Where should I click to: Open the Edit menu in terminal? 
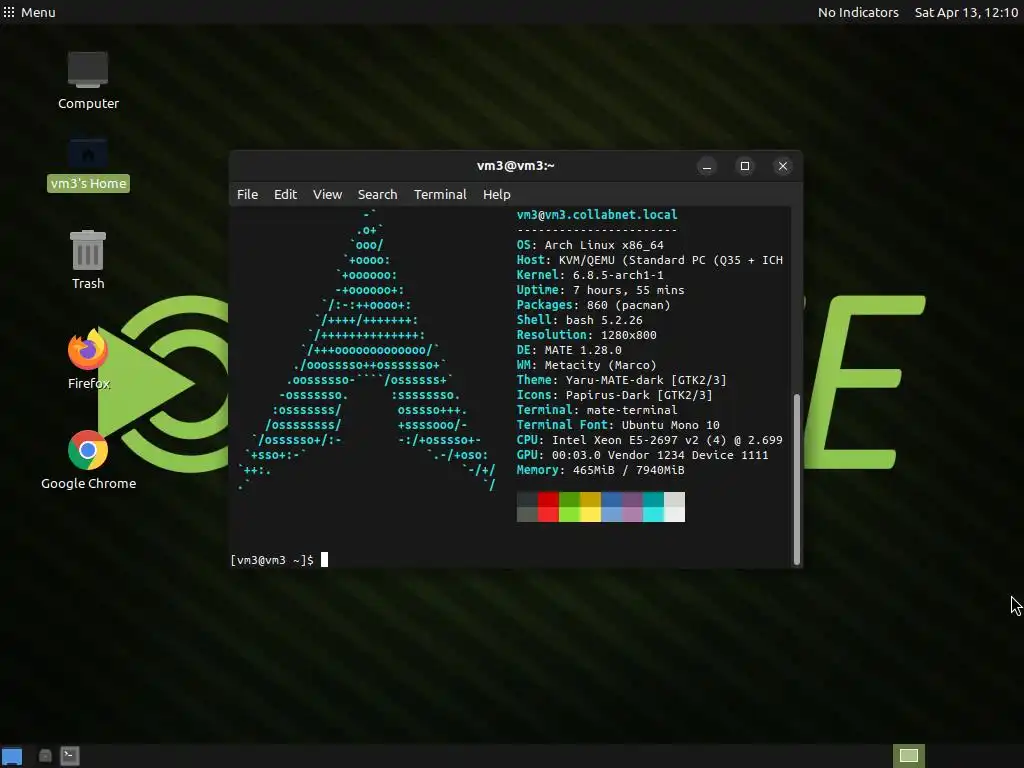pos(285,195)
